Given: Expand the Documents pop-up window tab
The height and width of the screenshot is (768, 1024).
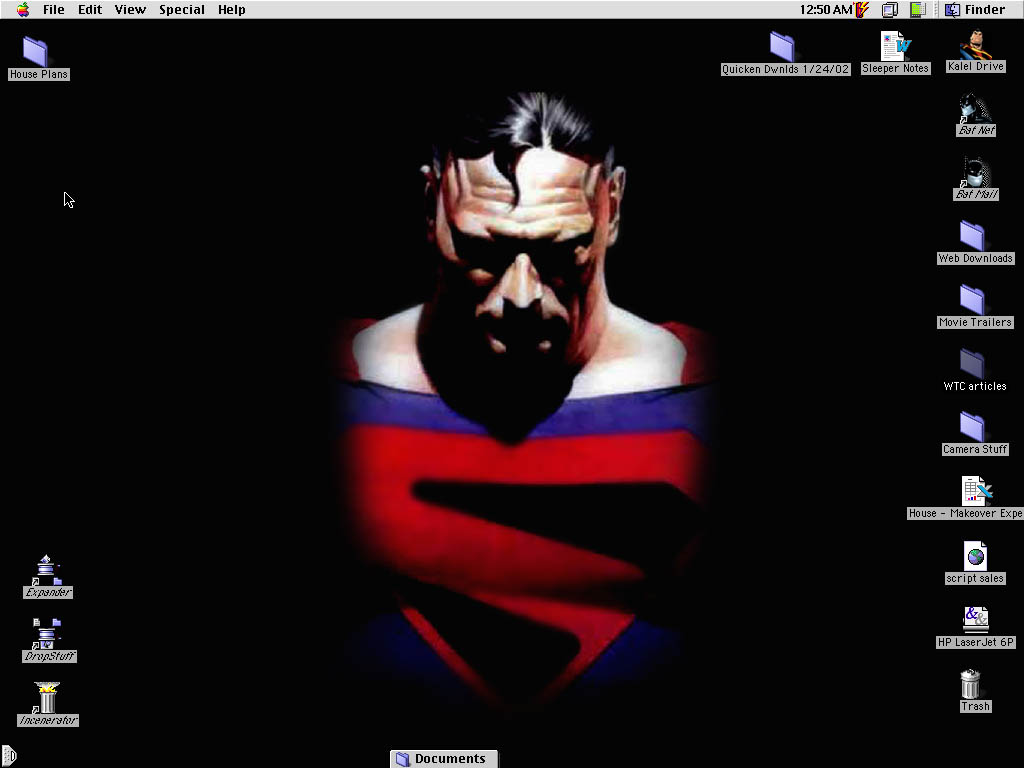Looking at the screenshot, I should 444,759.
